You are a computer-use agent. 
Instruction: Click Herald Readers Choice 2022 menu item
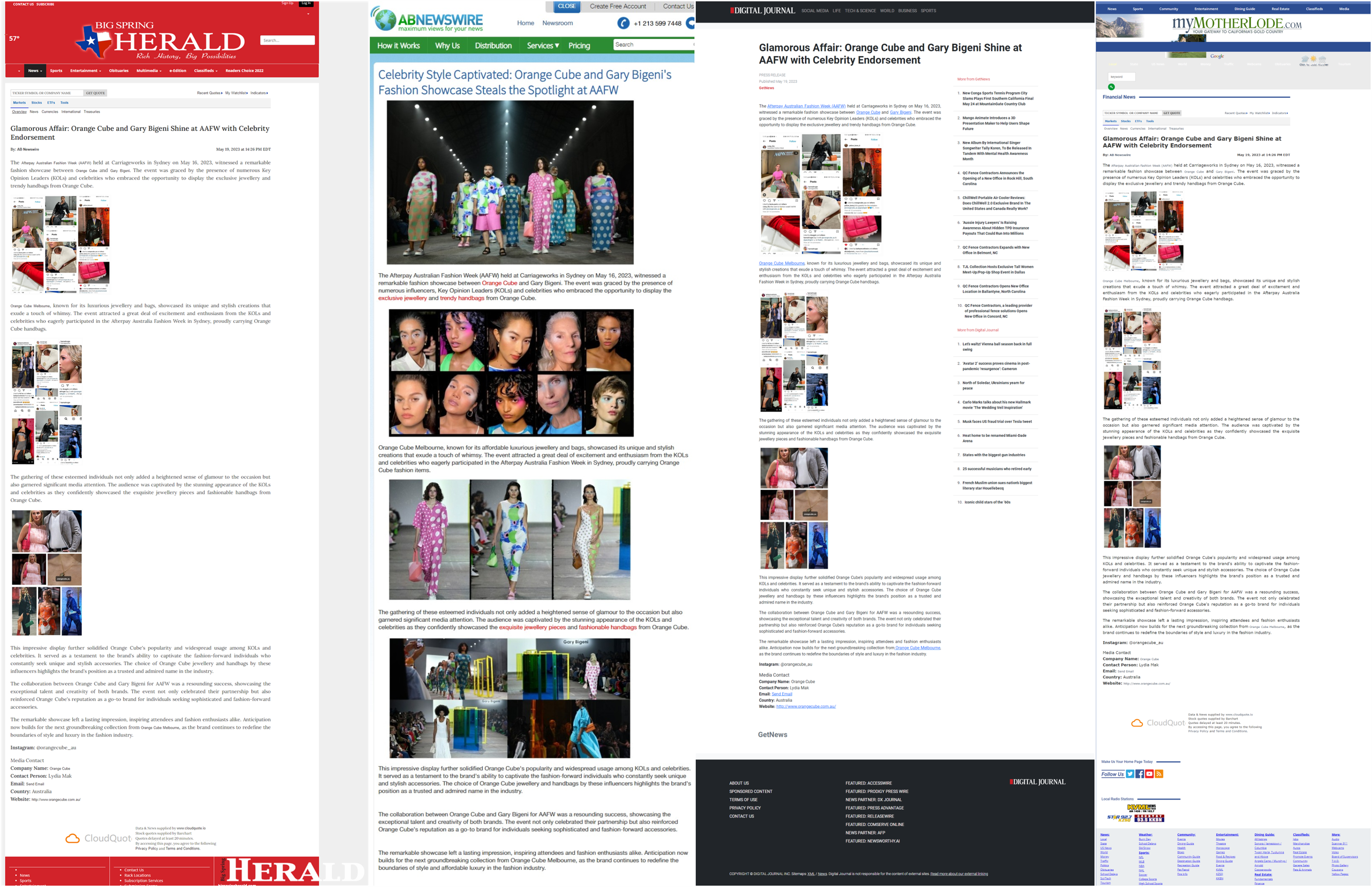pos(244,71)
